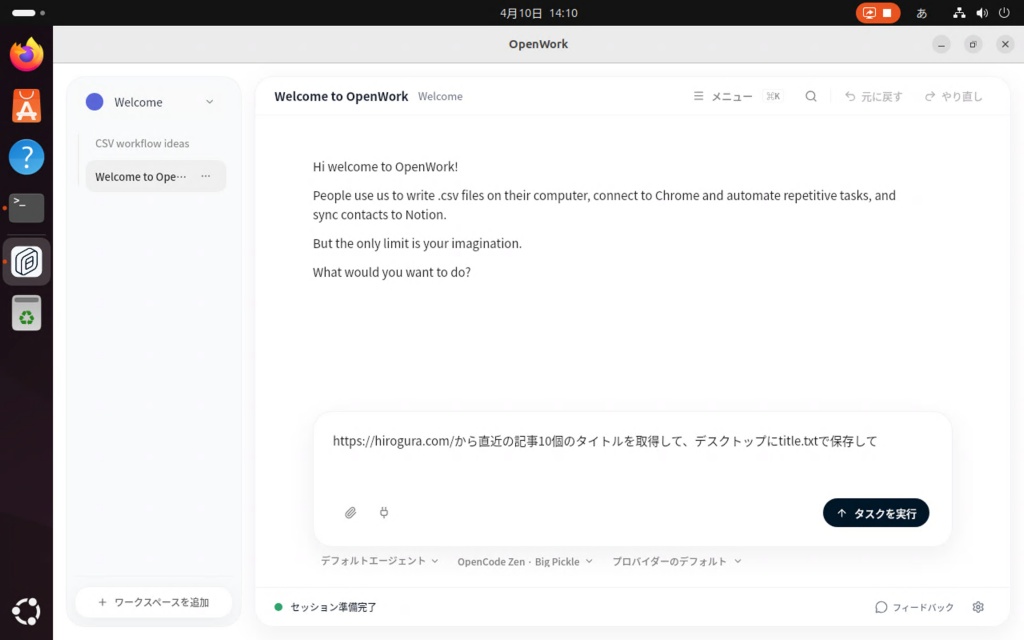Open the メニュー command menu
1024x640 pixels.
[x=723, y=97]
